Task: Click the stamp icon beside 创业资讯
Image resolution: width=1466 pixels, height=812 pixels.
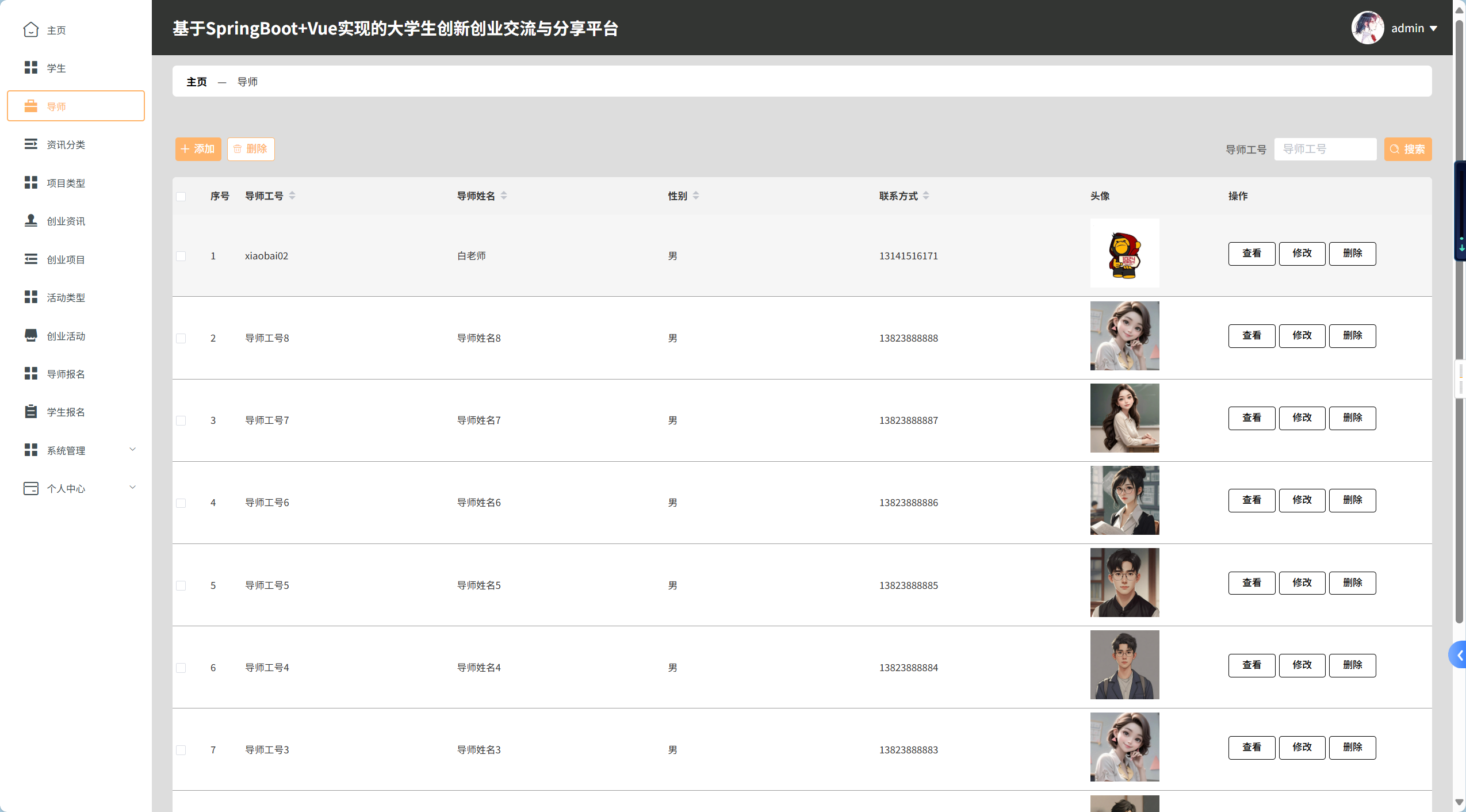Action: click(x=31, y=221)
